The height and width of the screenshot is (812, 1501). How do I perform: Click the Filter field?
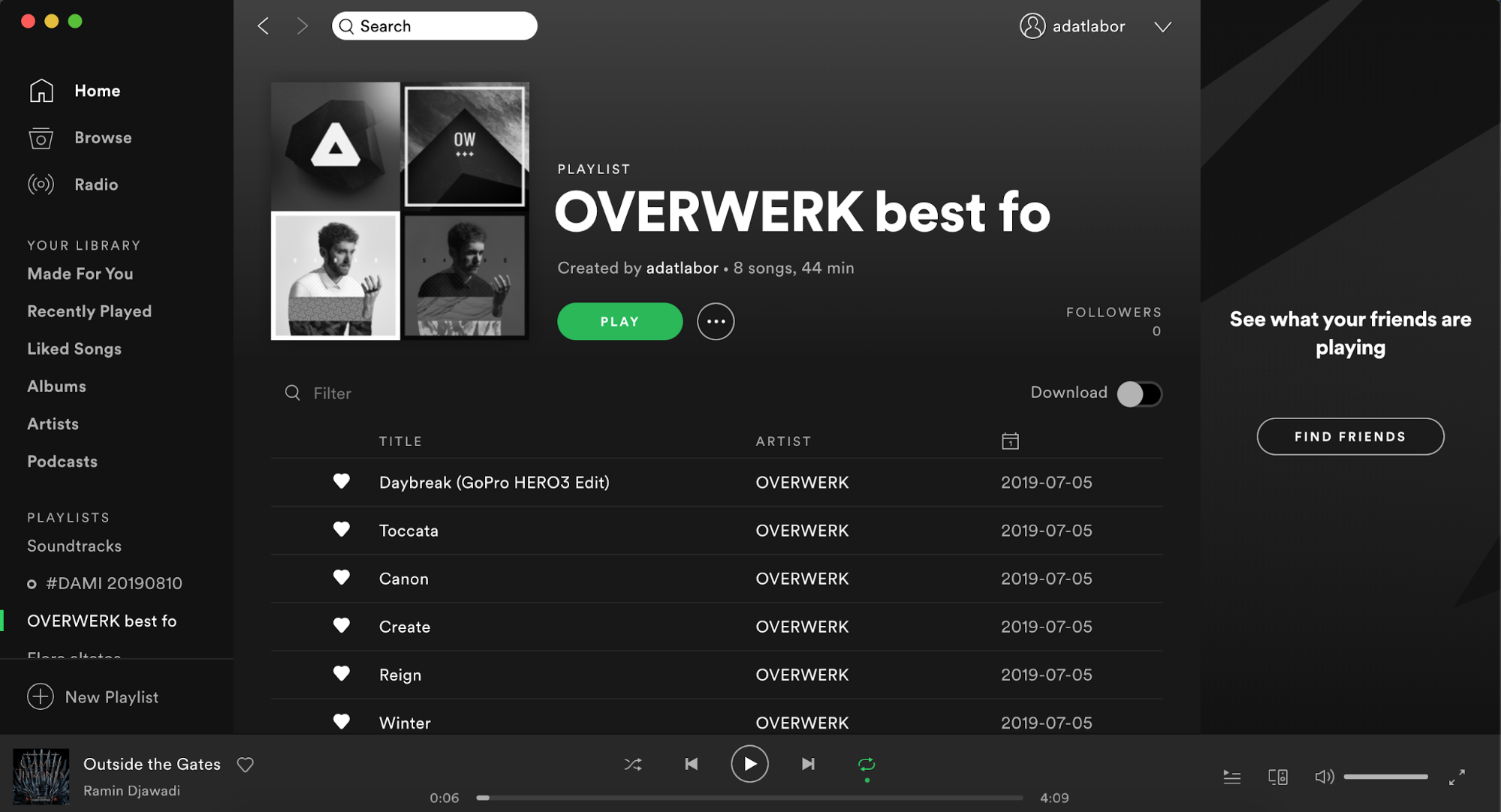[x=332, y=393]
